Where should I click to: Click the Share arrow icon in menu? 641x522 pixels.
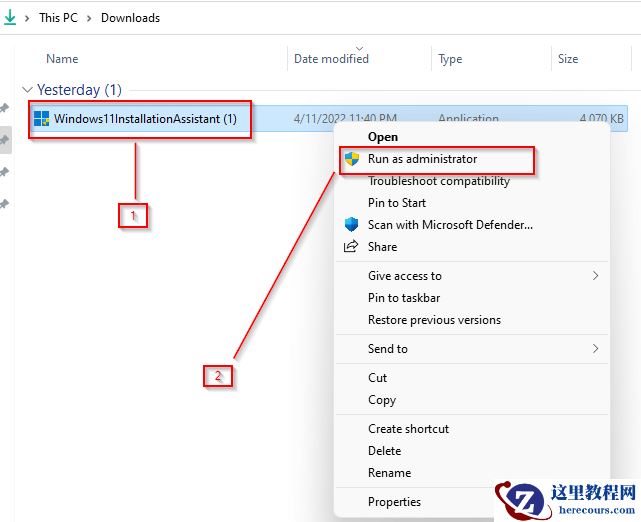(351, 246)
